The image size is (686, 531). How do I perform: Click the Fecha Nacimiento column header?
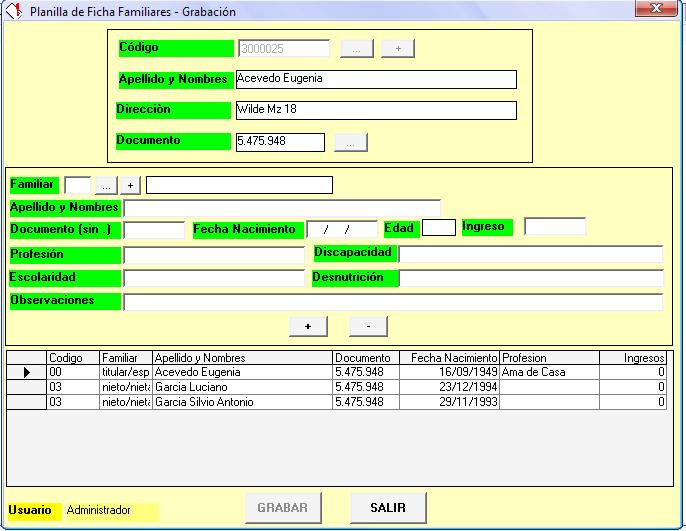(x=448, y=357)
